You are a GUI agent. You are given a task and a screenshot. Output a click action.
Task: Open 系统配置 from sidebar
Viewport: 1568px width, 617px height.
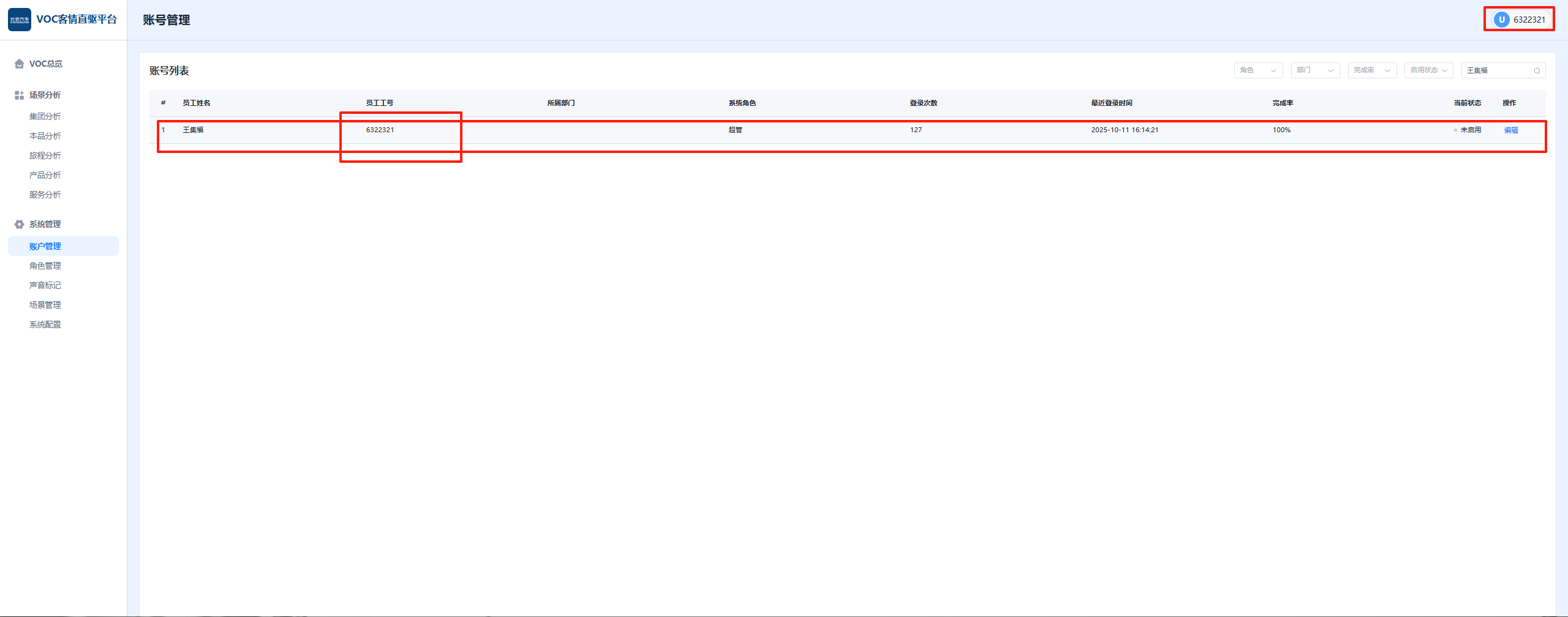[x=45, y=324]
